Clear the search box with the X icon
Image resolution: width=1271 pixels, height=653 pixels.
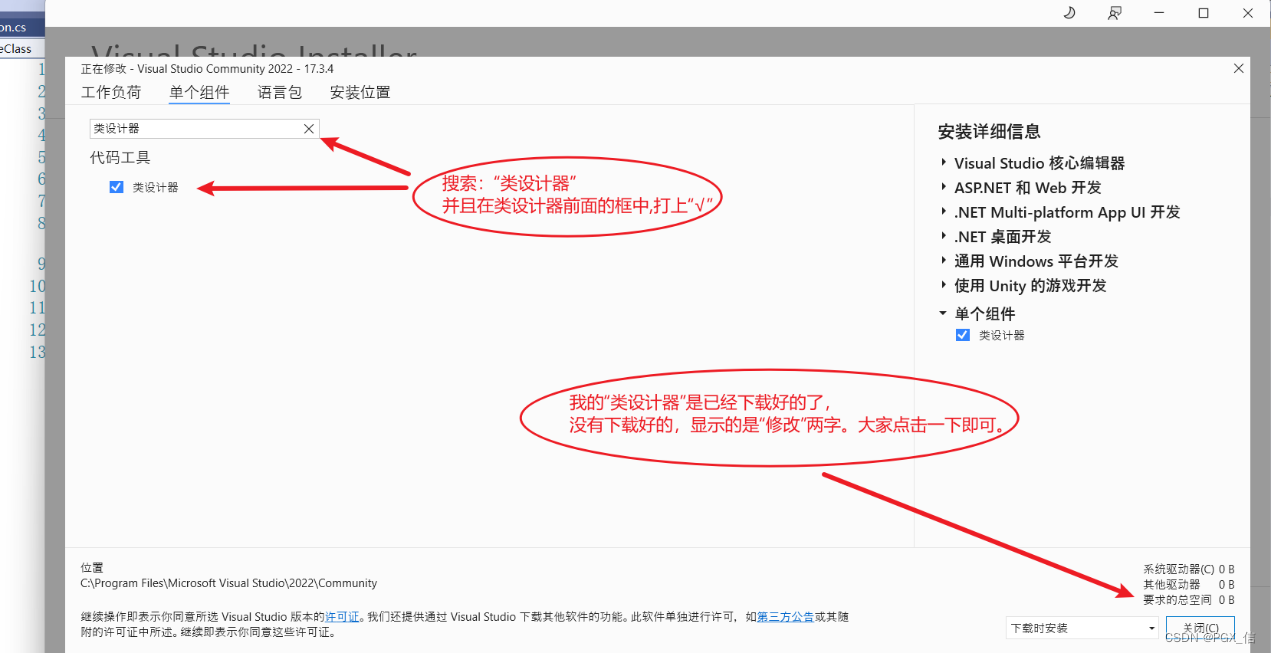[x=309, y=128]
